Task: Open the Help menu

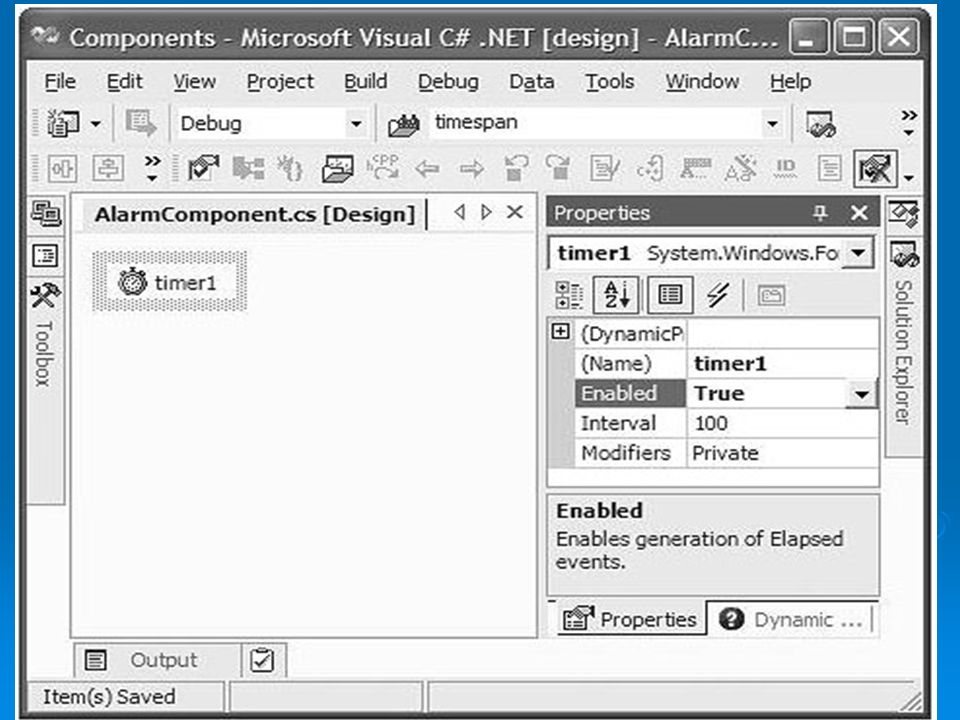Action: click(790, 81)
